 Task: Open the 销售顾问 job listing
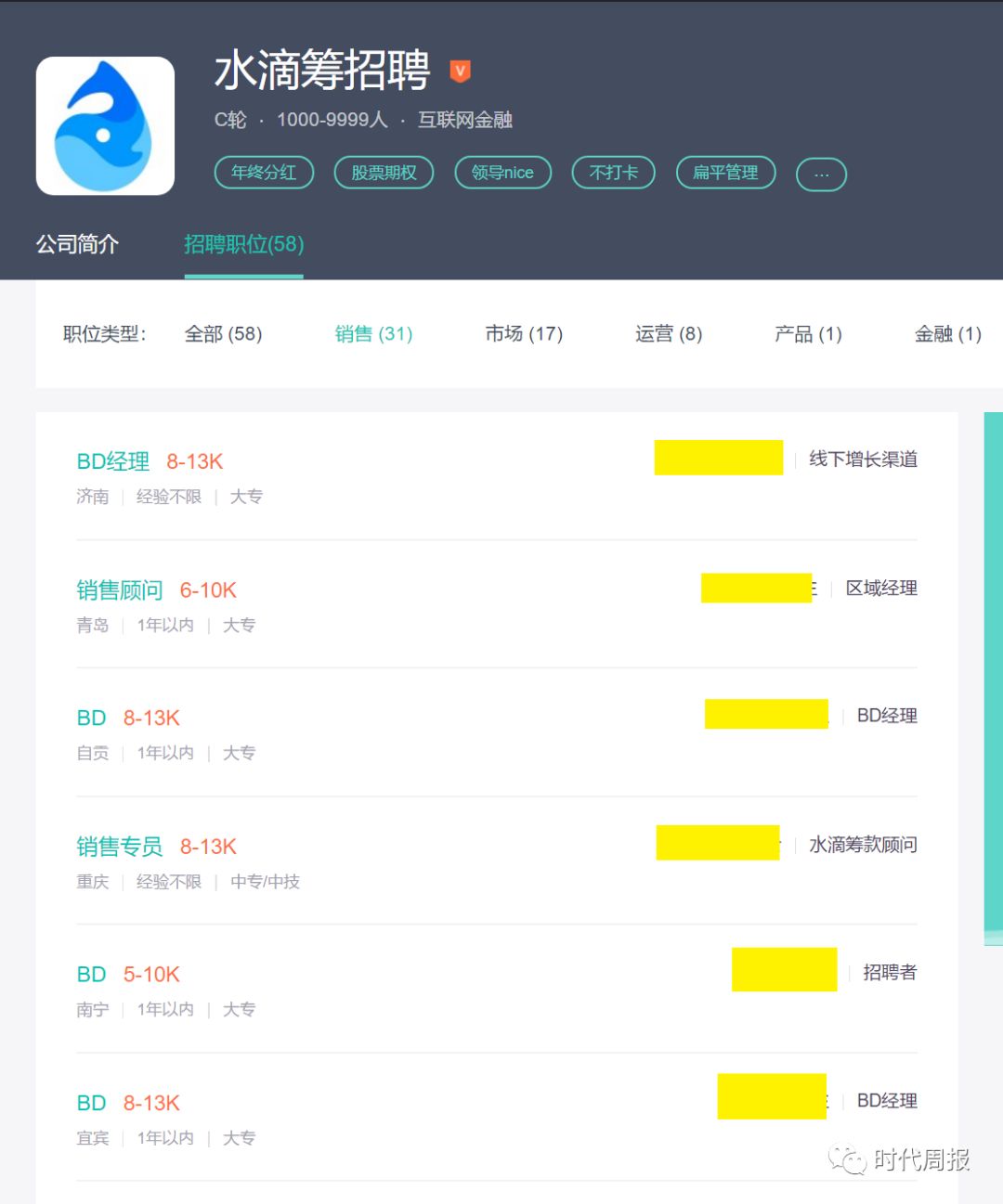120,590
